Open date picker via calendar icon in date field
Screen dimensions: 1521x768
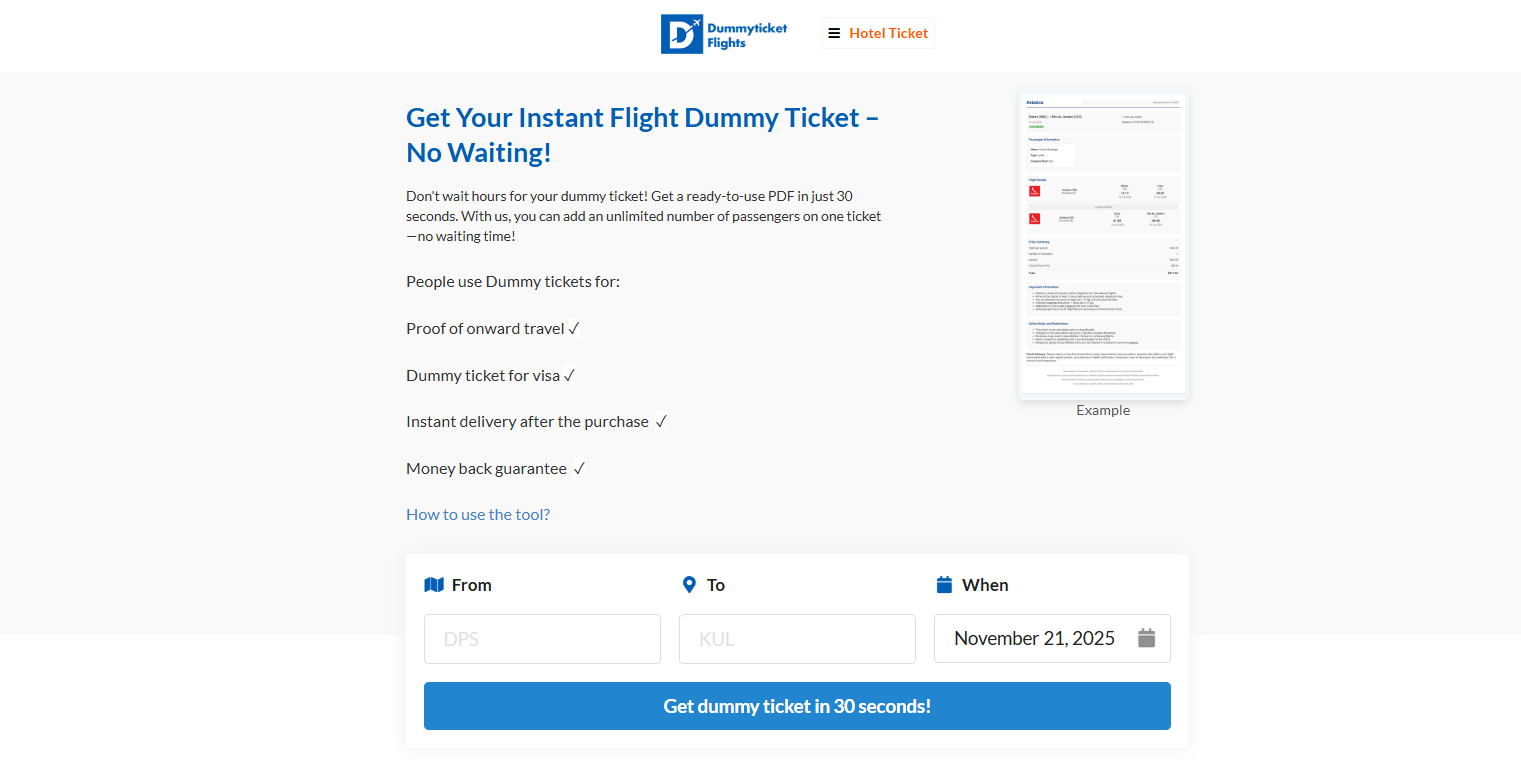tap(1146, 638)
